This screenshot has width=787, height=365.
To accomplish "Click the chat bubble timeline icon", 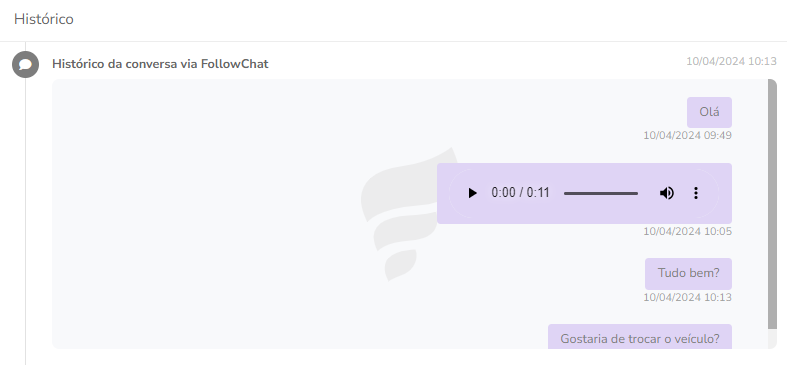I will (x=26, y=64).
